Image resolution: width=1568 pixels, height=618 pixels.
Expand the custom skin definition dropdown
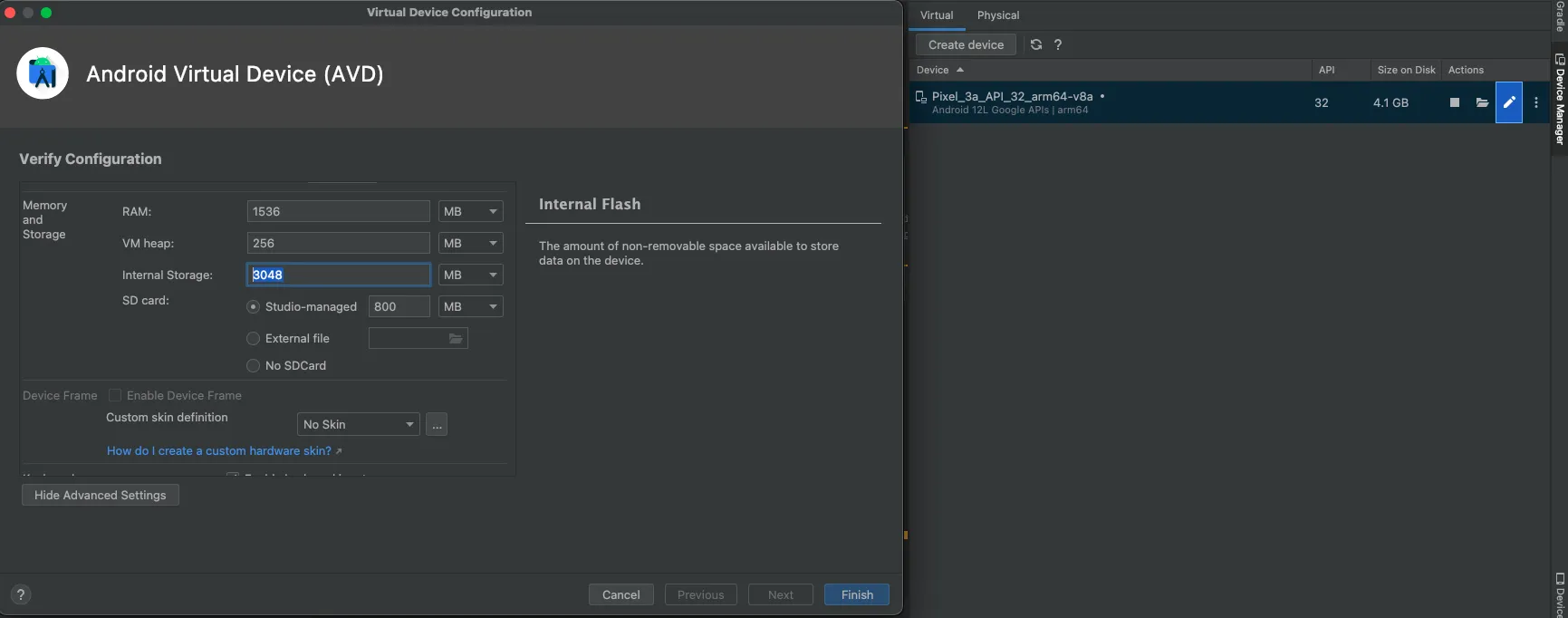tap(359, 425)
